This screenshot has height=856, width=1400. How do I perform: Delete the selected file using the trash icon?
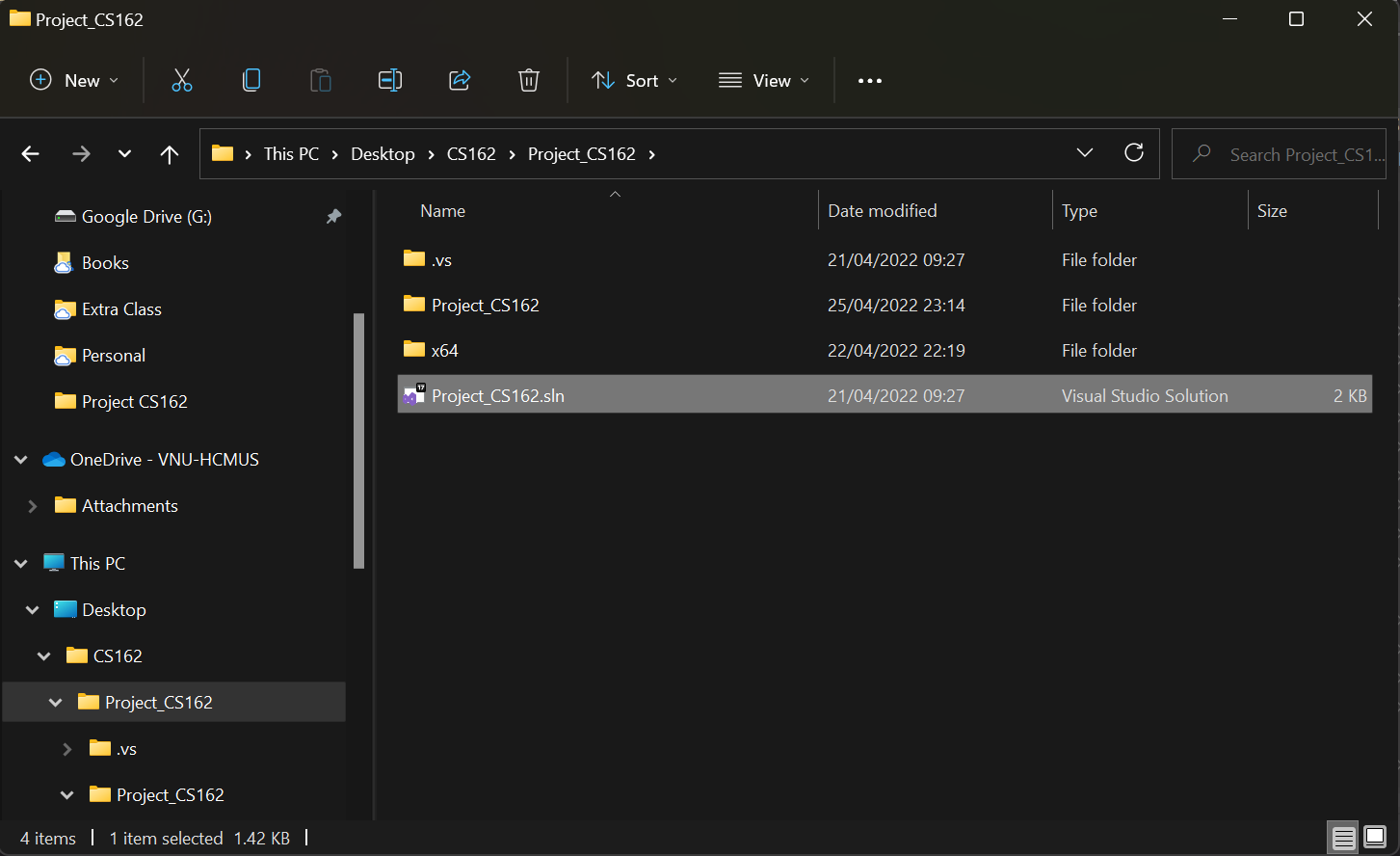tap(529, 80)
